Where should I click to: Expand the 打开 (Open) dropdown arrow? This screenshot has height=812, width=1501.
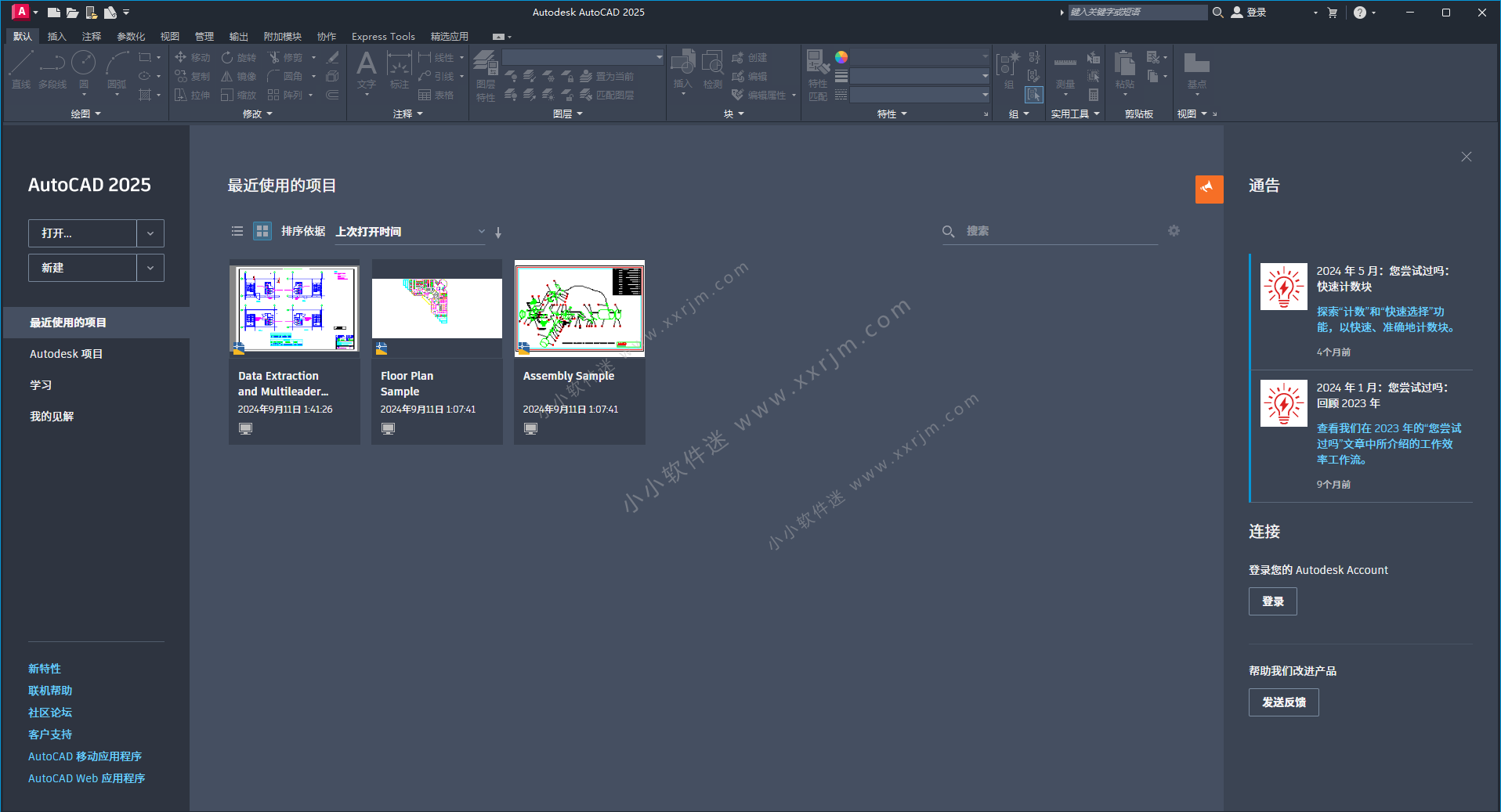(150, 233)
